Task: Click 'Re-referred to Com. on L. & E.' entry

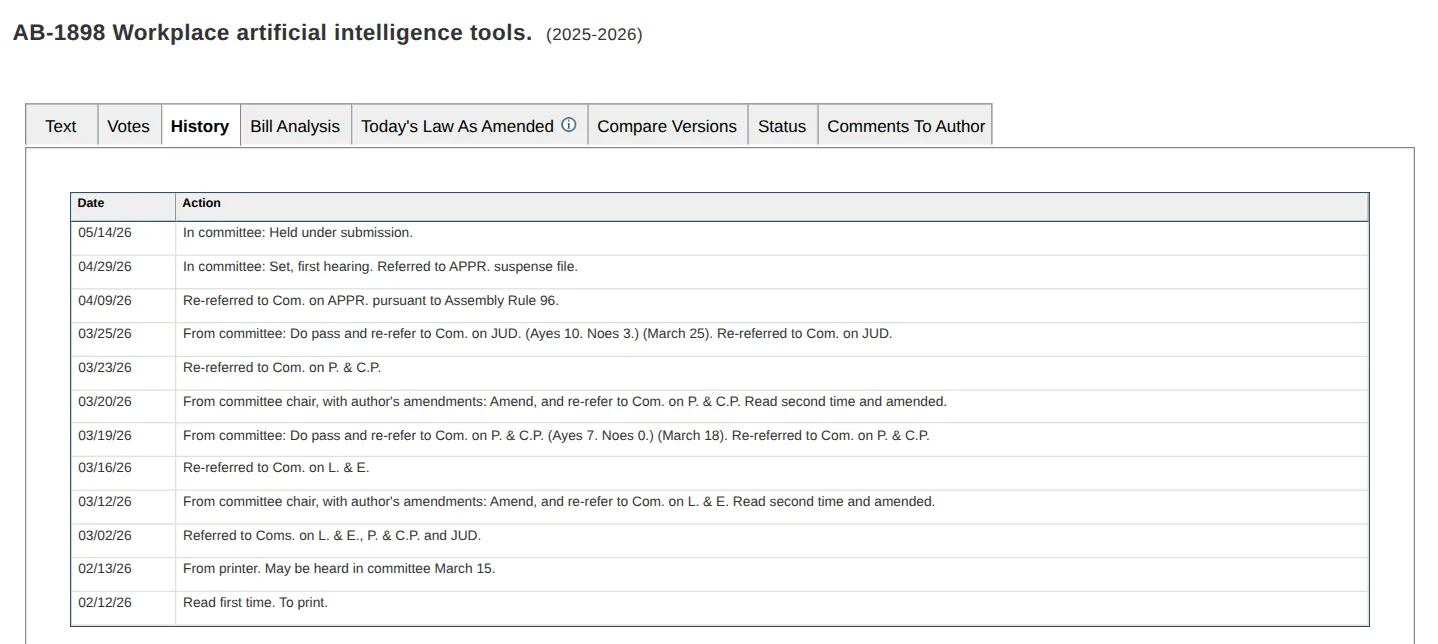Action: [276, 467]
